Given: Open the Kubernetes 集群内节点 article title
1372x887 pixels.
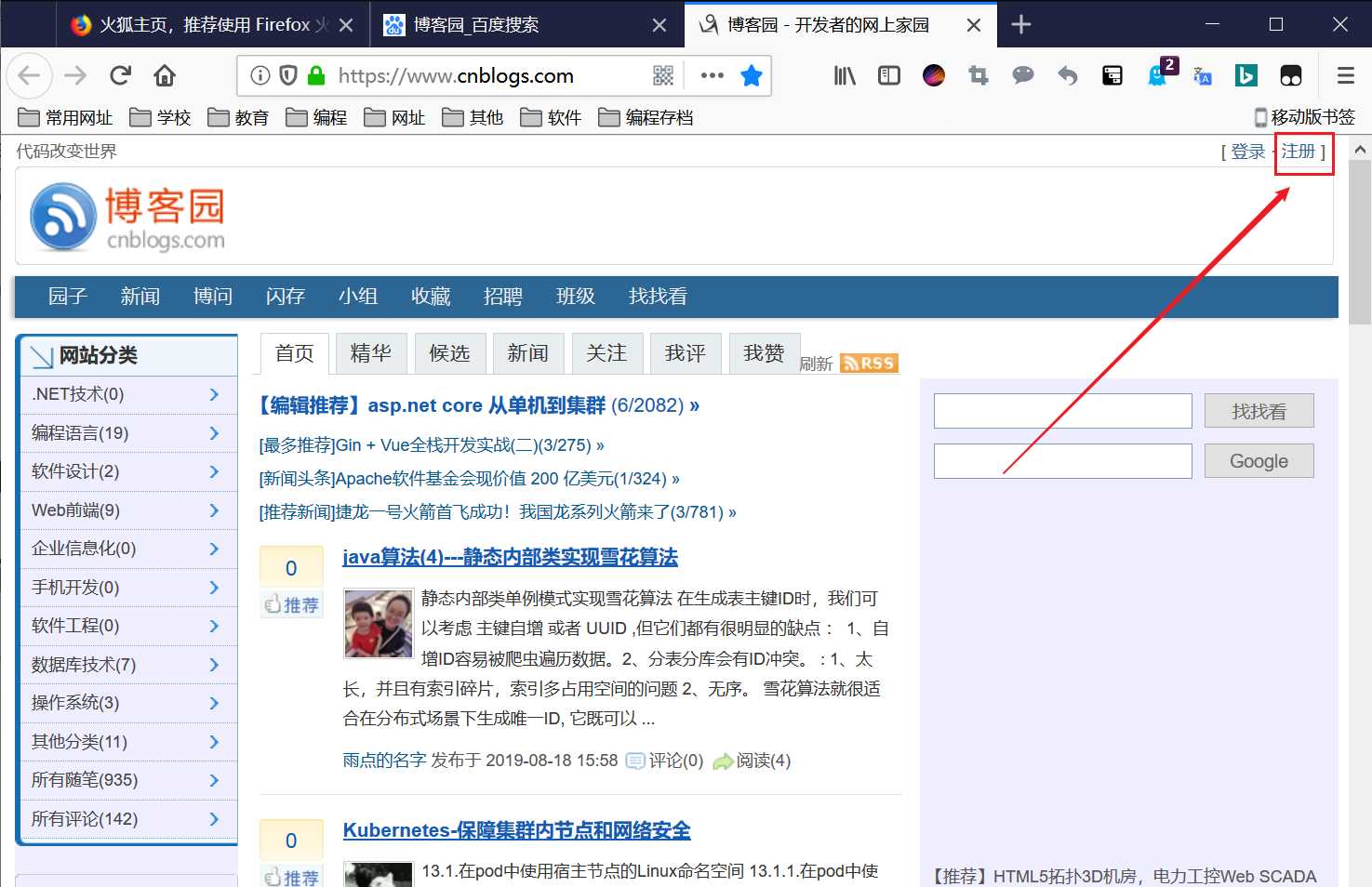Looking at the screenshot, I should coord(516,830).
